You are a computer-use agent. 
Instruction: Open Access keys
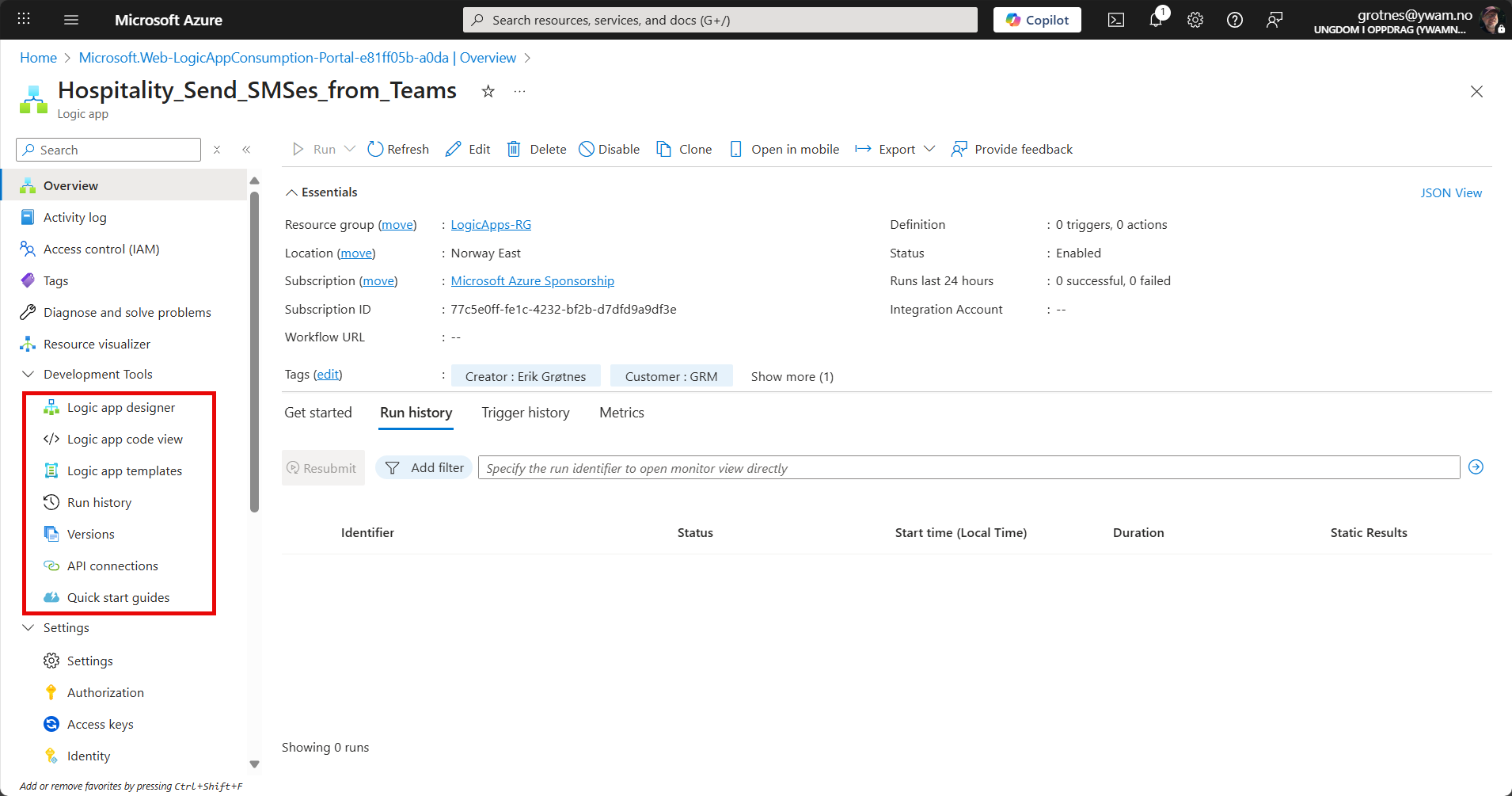[100, 724]
